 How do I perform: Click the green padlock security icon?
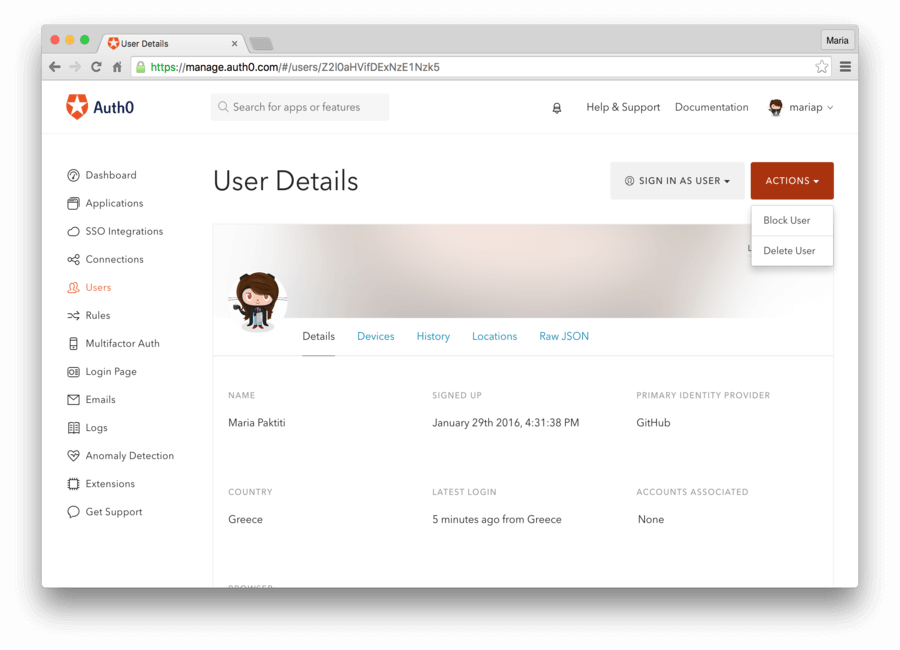(141, 67)
